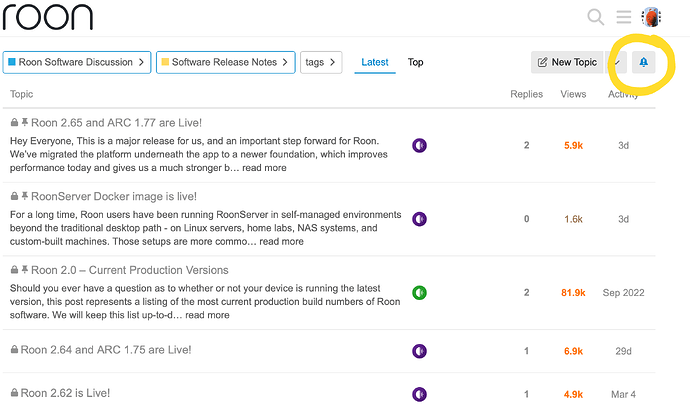Open topic Roon 2.64 and ARC 1.75 are Live!

[x=106, y=350]
